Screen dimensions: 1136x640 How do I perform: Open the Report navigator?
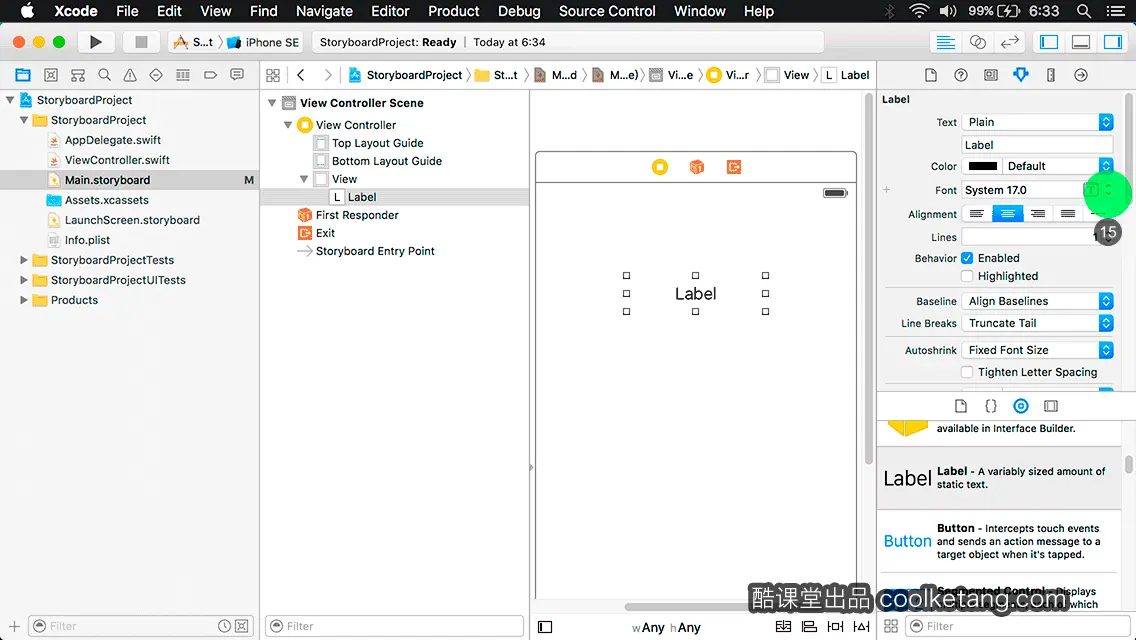(x=237, y=75)
